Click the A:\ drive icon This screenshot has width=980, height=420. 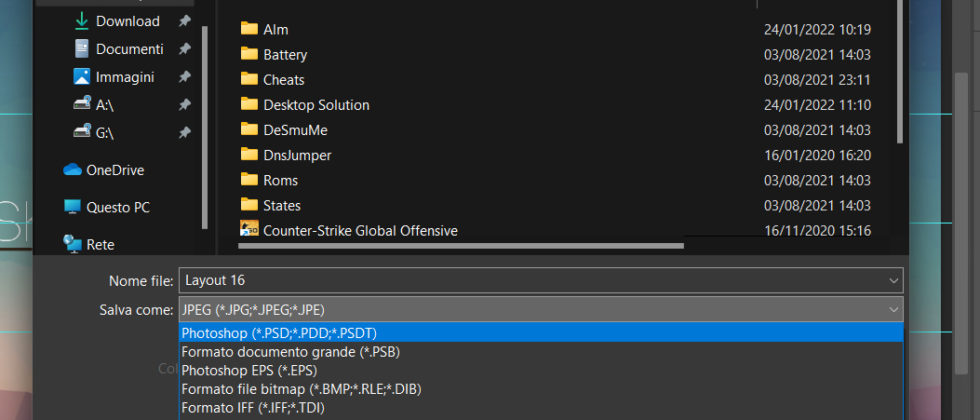coord(82,104)
